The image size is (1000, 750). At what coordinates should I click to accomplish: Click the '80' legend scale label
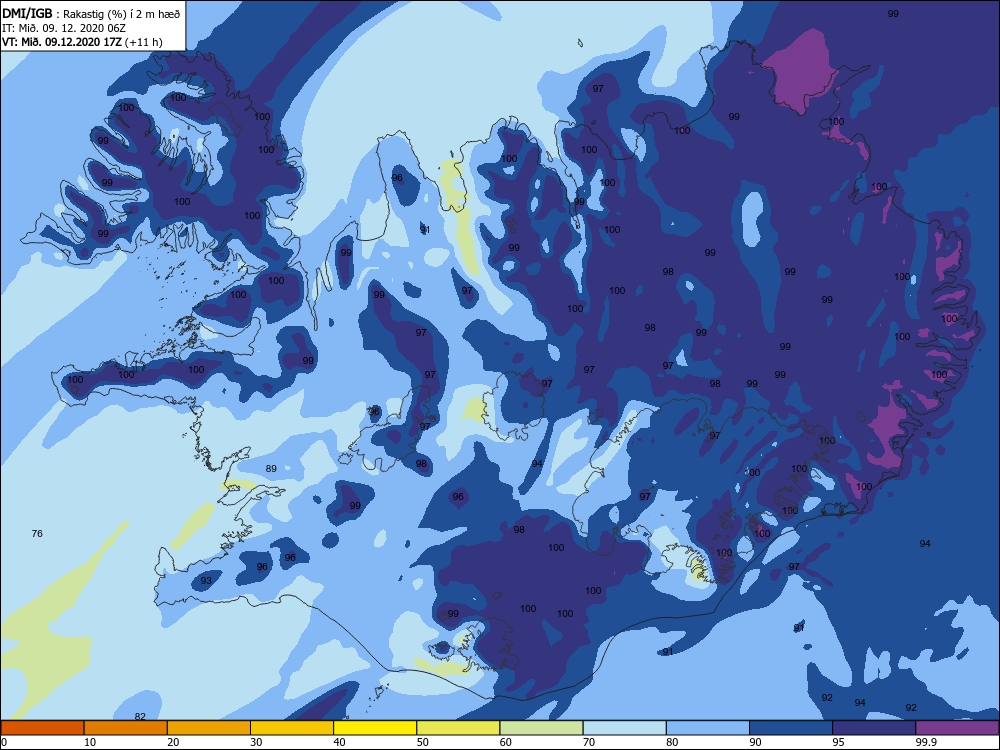[672, 742]
